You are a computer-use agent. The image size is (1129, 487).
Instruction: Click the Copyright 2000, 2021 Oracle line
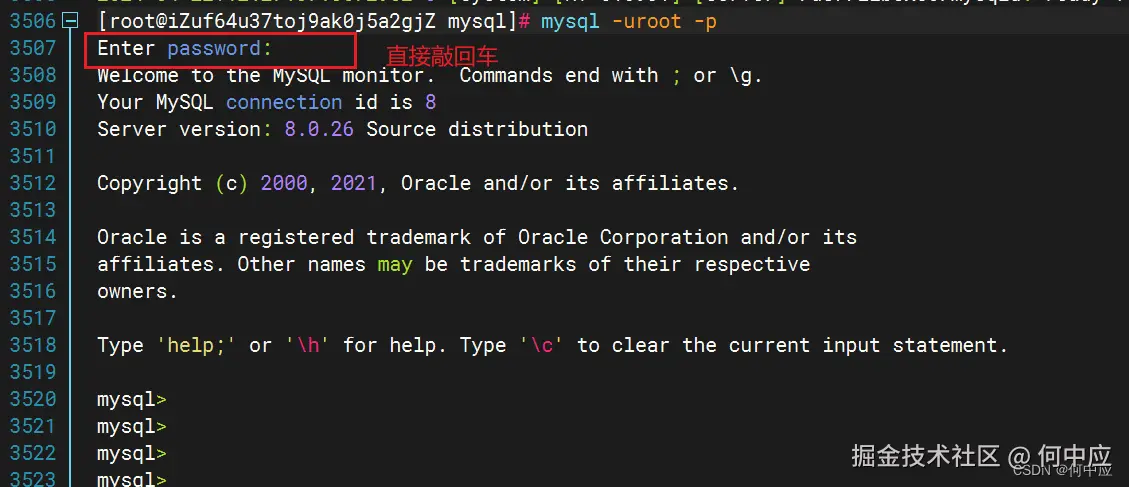click(418, 184)
